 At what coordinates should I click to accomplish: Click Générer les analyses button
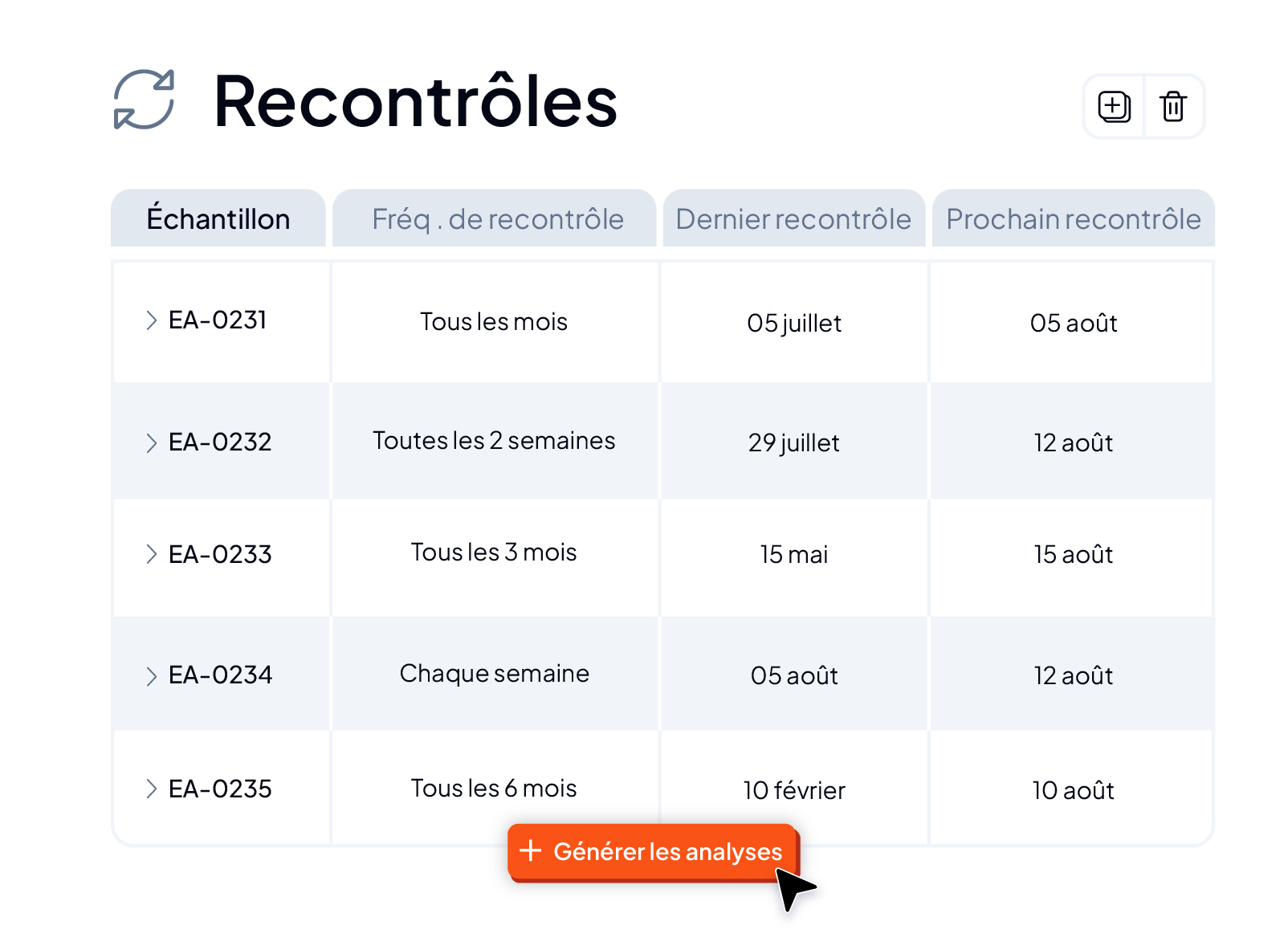coord(653,852)
